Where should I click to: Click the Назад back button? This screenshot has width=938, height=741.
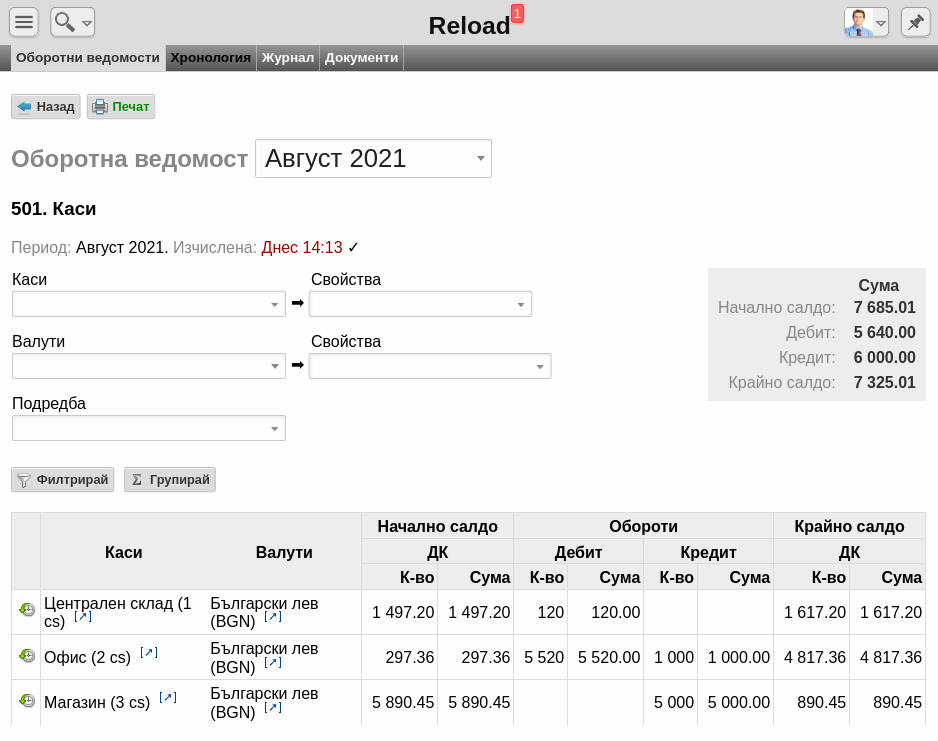click(45, 106)
